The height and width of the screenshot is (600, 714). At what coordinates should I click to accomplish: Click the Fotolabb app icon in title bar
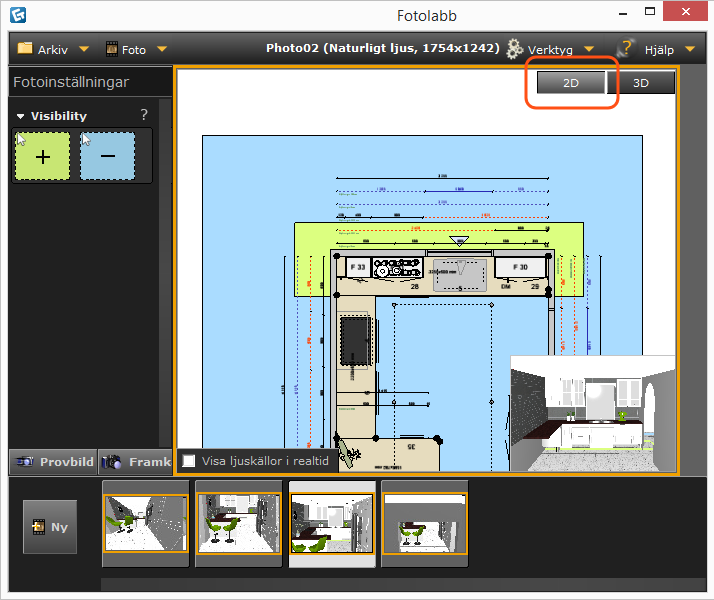click(16, 14)
